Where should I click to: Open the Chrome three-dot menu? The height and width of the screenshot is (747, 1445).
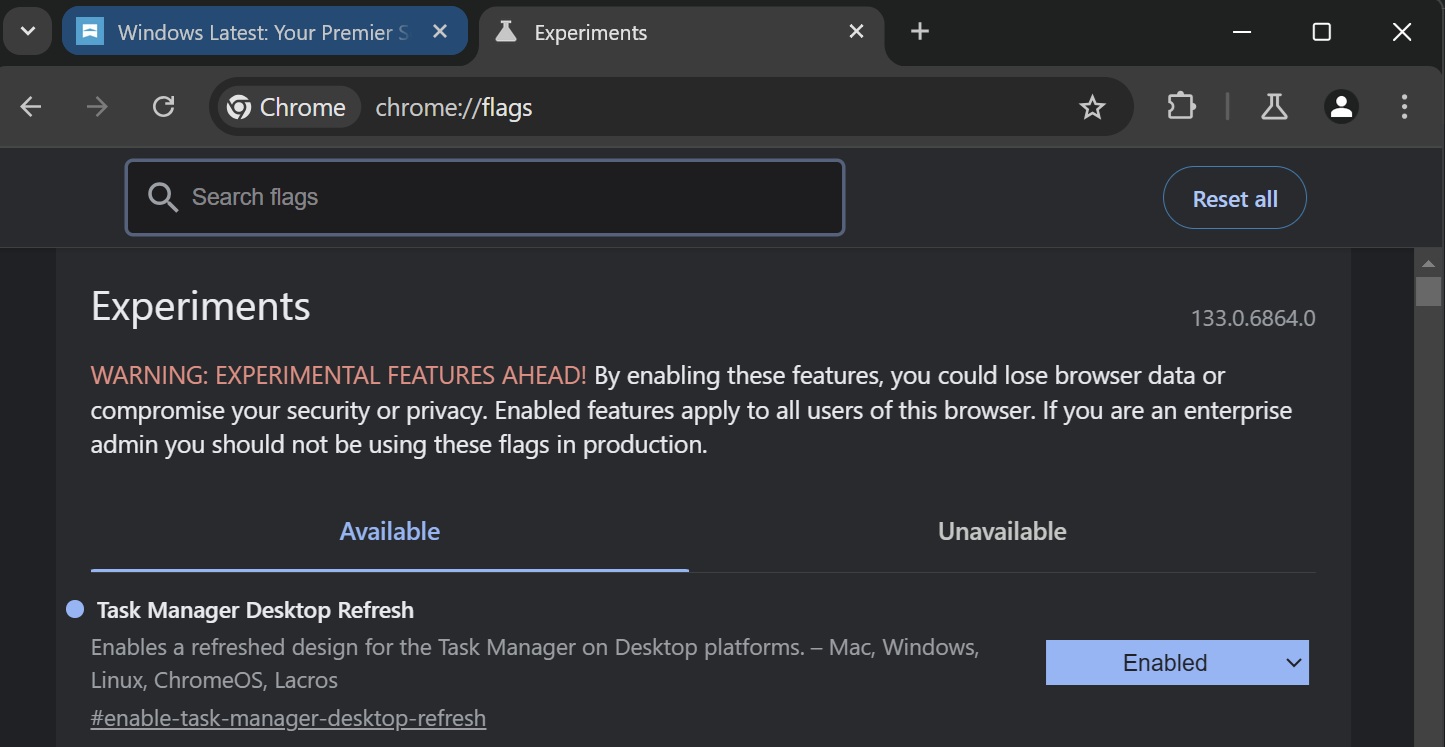point(1404,107)
